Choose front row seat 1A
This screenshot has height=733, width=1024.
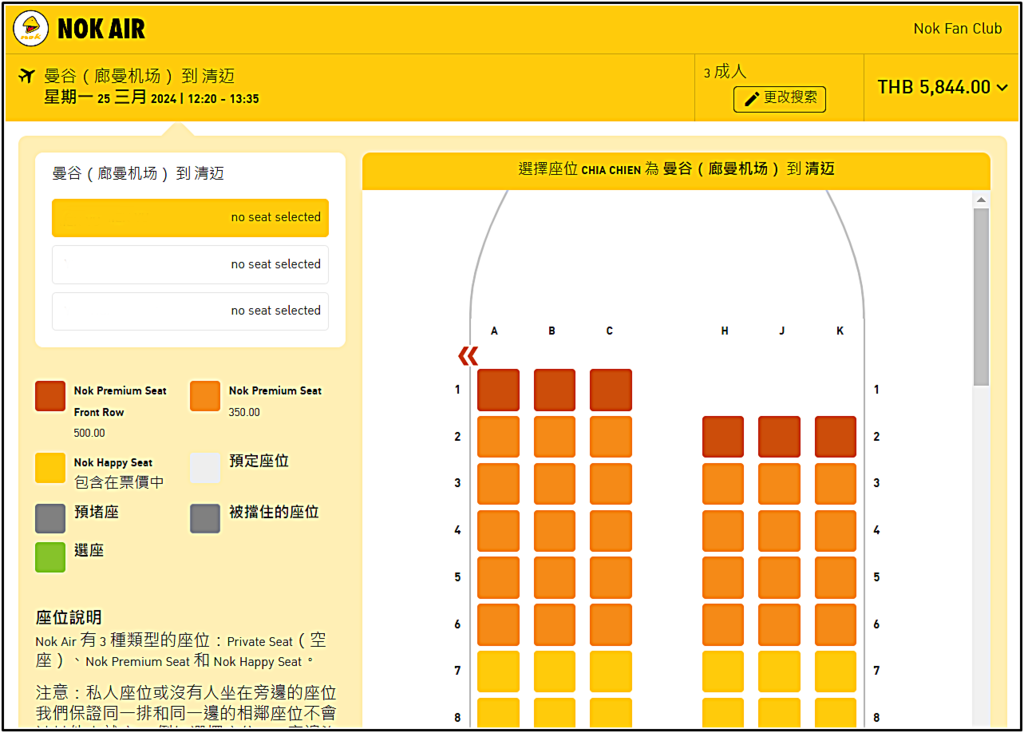pos(498,390)
